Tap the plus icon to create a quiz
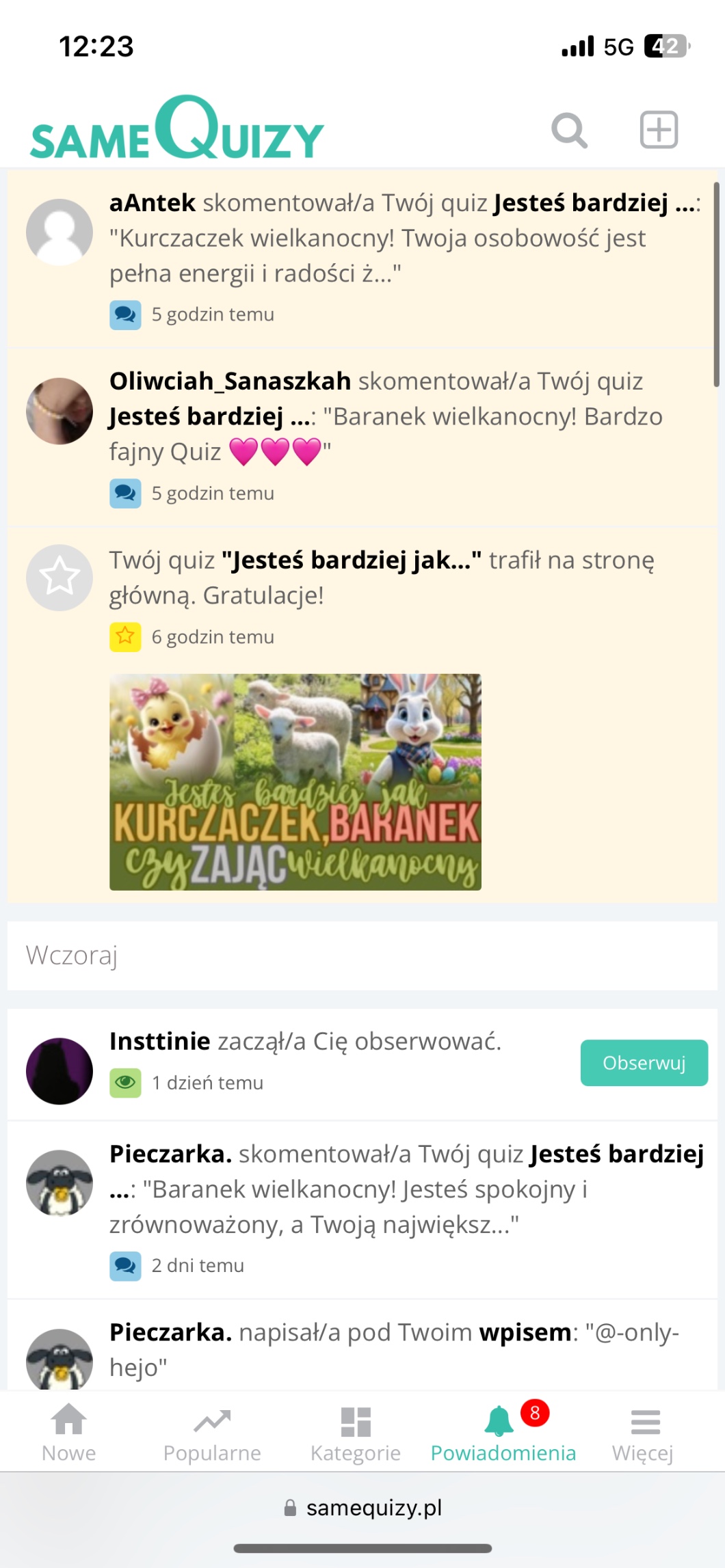This screenshot has height=1568, width=725. [659, 129]
